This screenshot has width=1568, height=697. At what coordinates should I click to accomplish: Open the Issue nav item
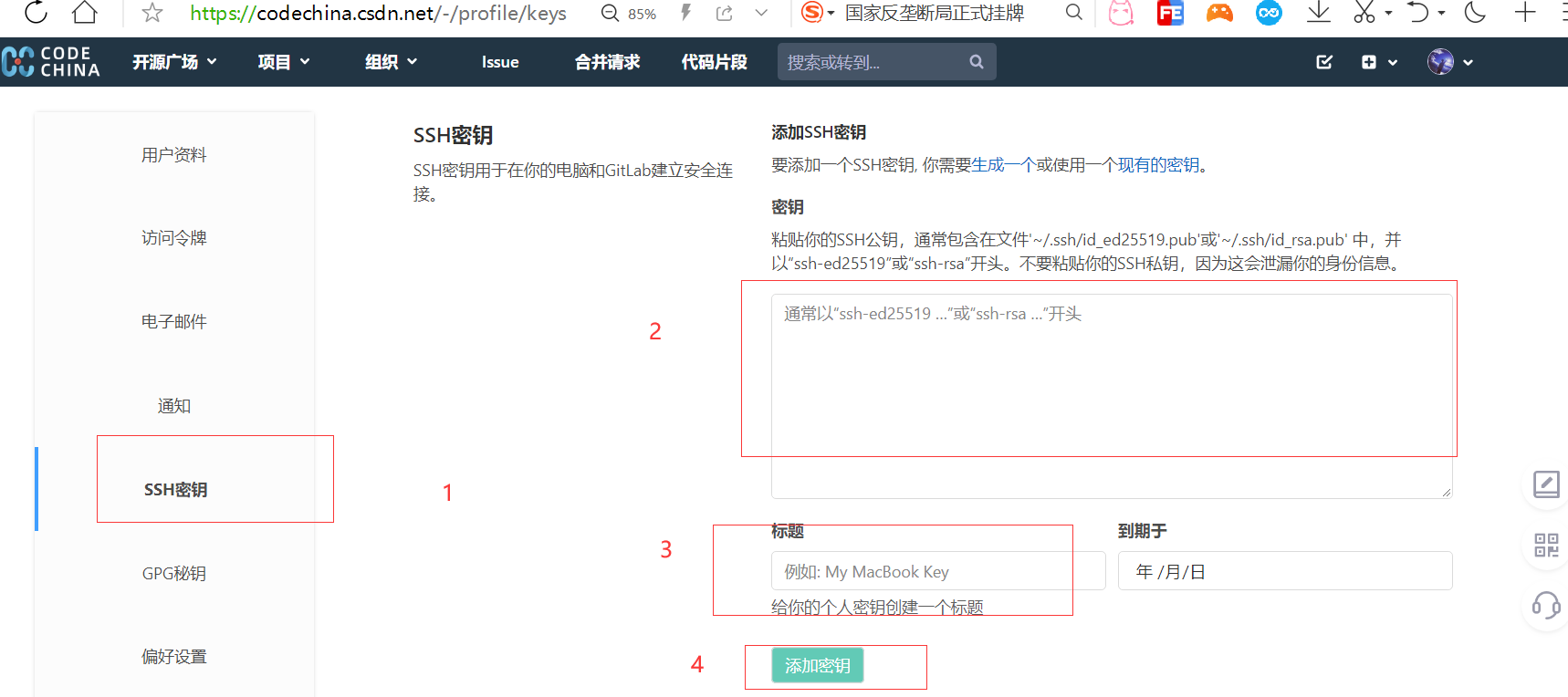tap(500, 62)
